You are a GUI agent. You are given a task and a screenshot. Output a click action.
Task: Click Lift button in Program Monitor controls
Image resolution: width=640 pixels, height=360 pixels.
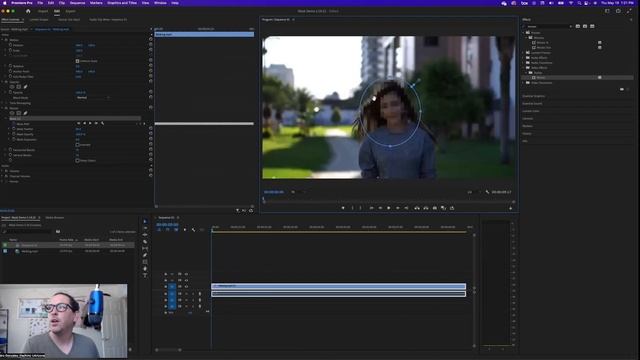pos(417,208)
